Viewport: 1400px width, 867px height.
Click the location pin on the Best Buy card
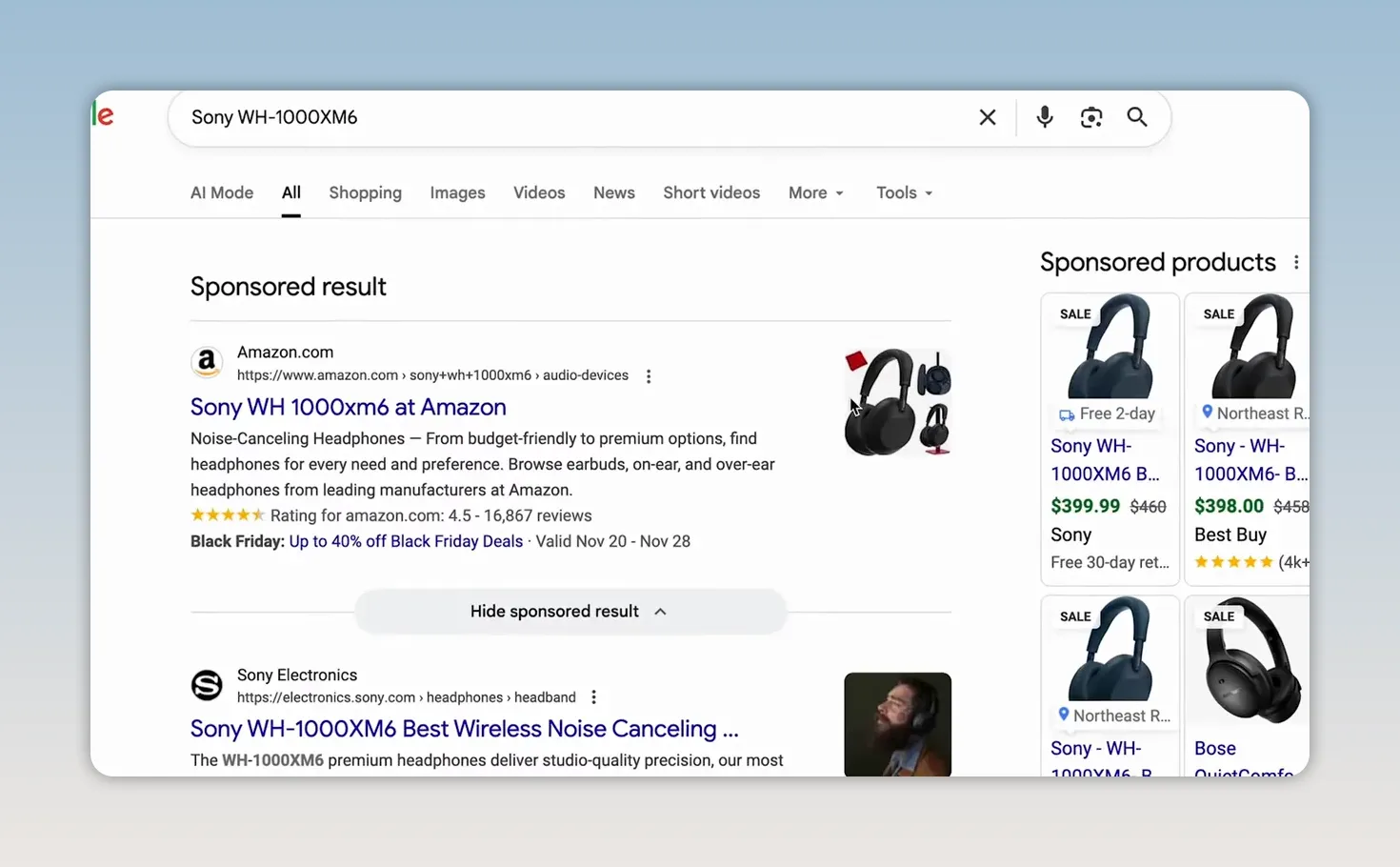pyautogui.click(x=1207, y=413)
